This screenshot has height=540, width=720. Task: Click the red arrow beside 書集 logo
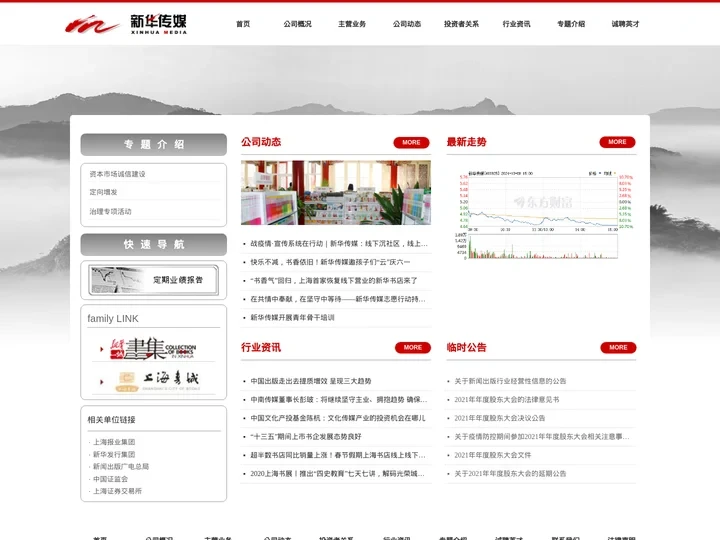tap(101, 349)
